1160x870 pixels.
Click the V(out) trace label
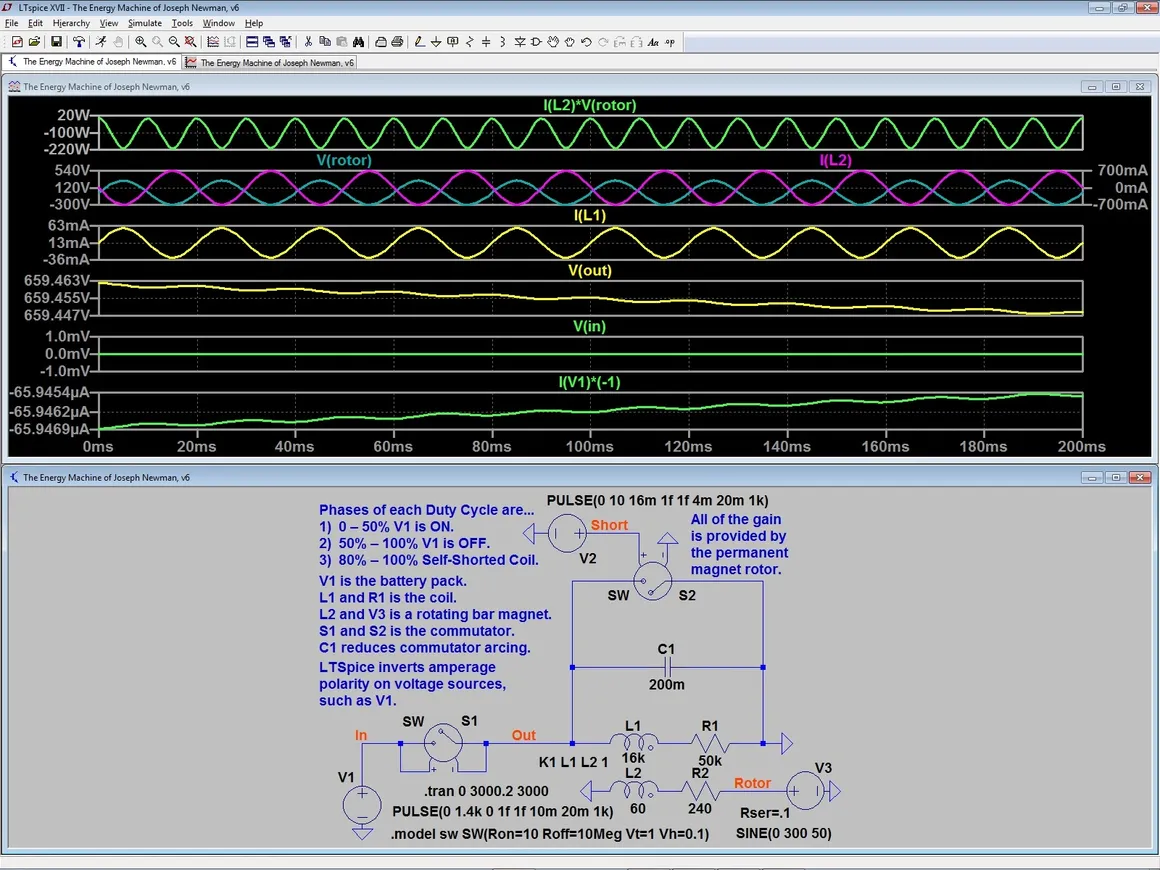click(591, 271)
